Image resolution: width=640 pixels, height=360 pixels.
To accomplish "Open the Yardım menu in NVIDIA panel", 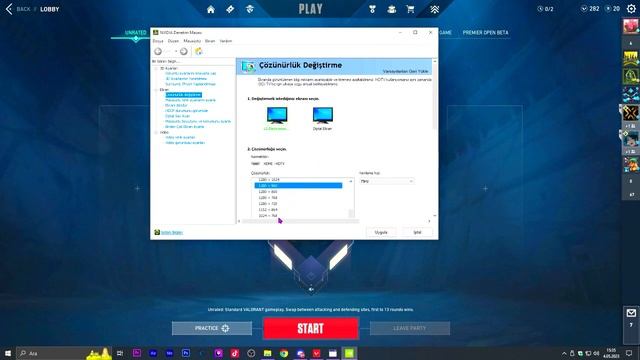I will tap(226, 41).
